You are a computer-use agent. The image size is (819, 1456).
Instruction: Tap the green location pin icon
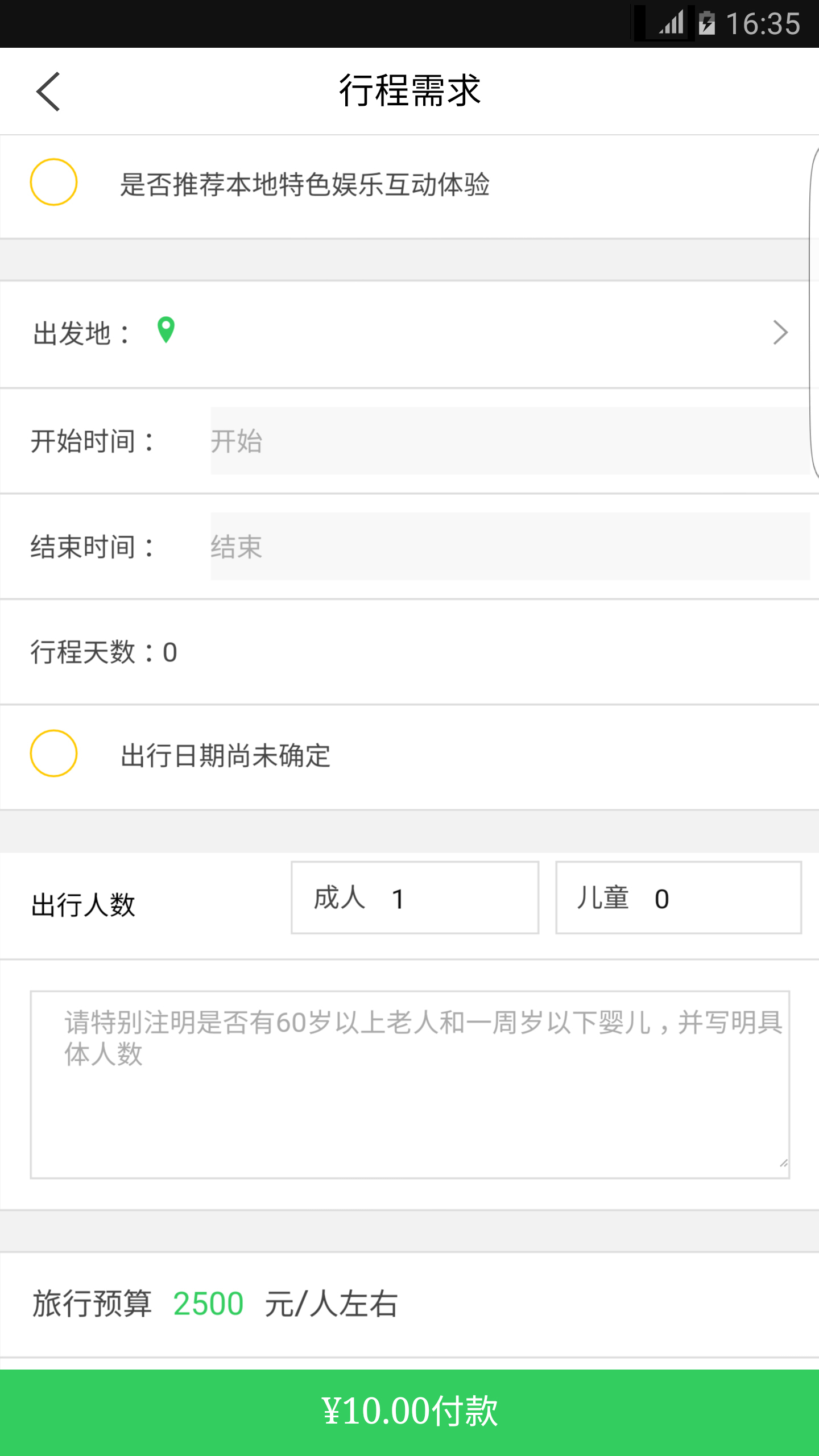click(x=166, y=330)
